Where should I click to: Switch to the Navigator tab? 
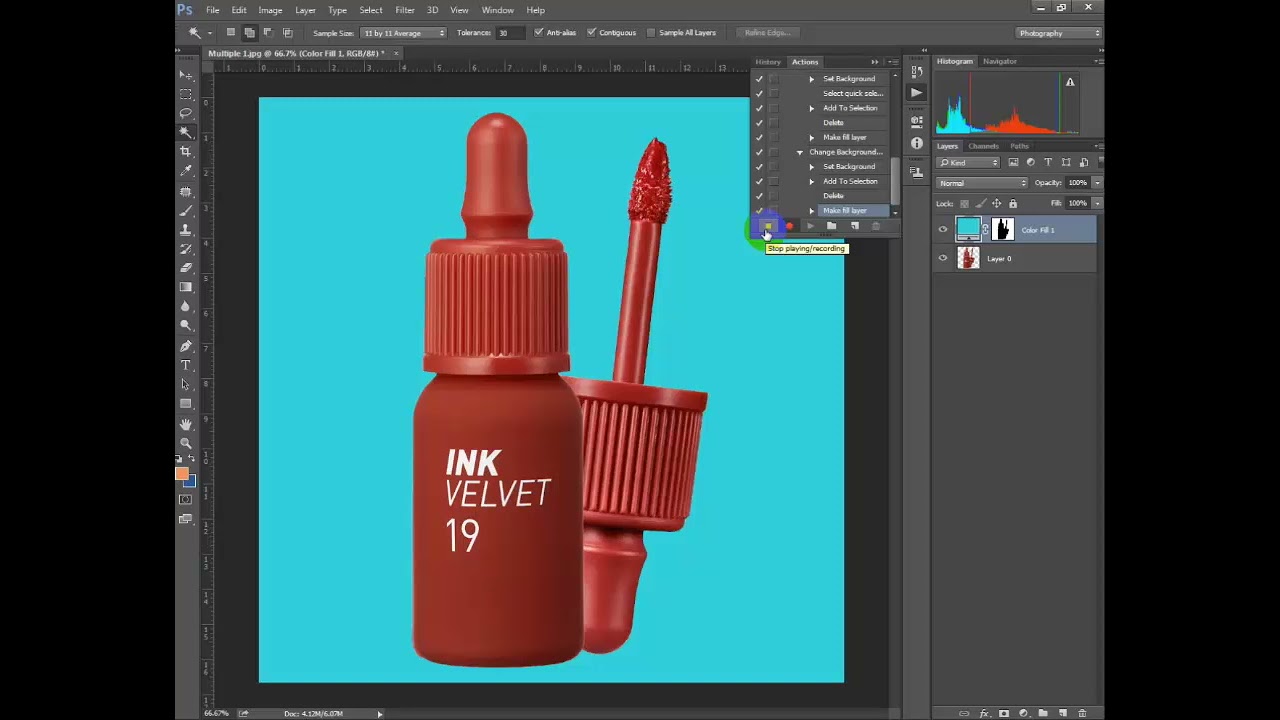(999, 61)
